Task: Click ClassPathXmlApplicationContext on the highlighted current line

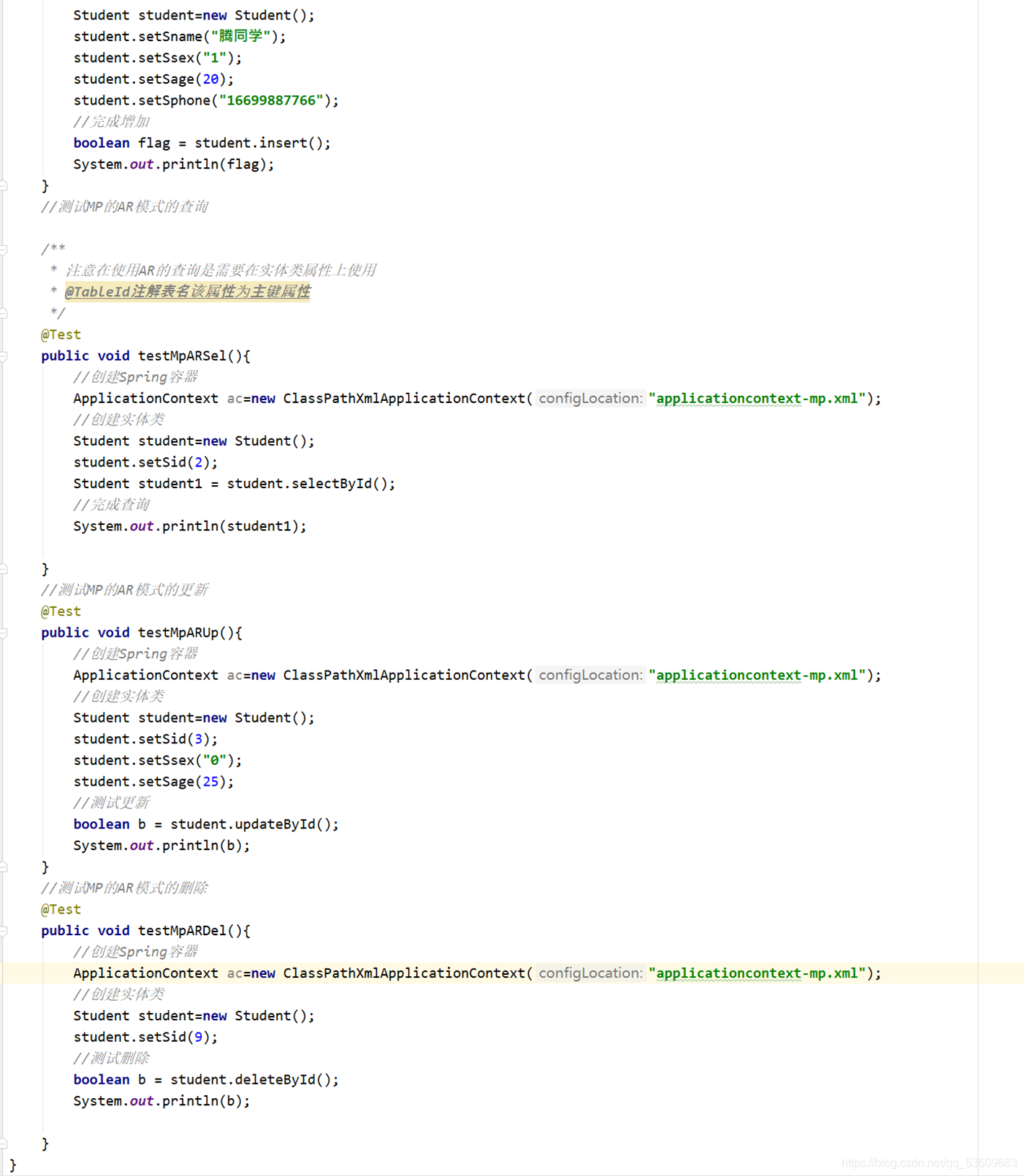Action: point(404,973)
